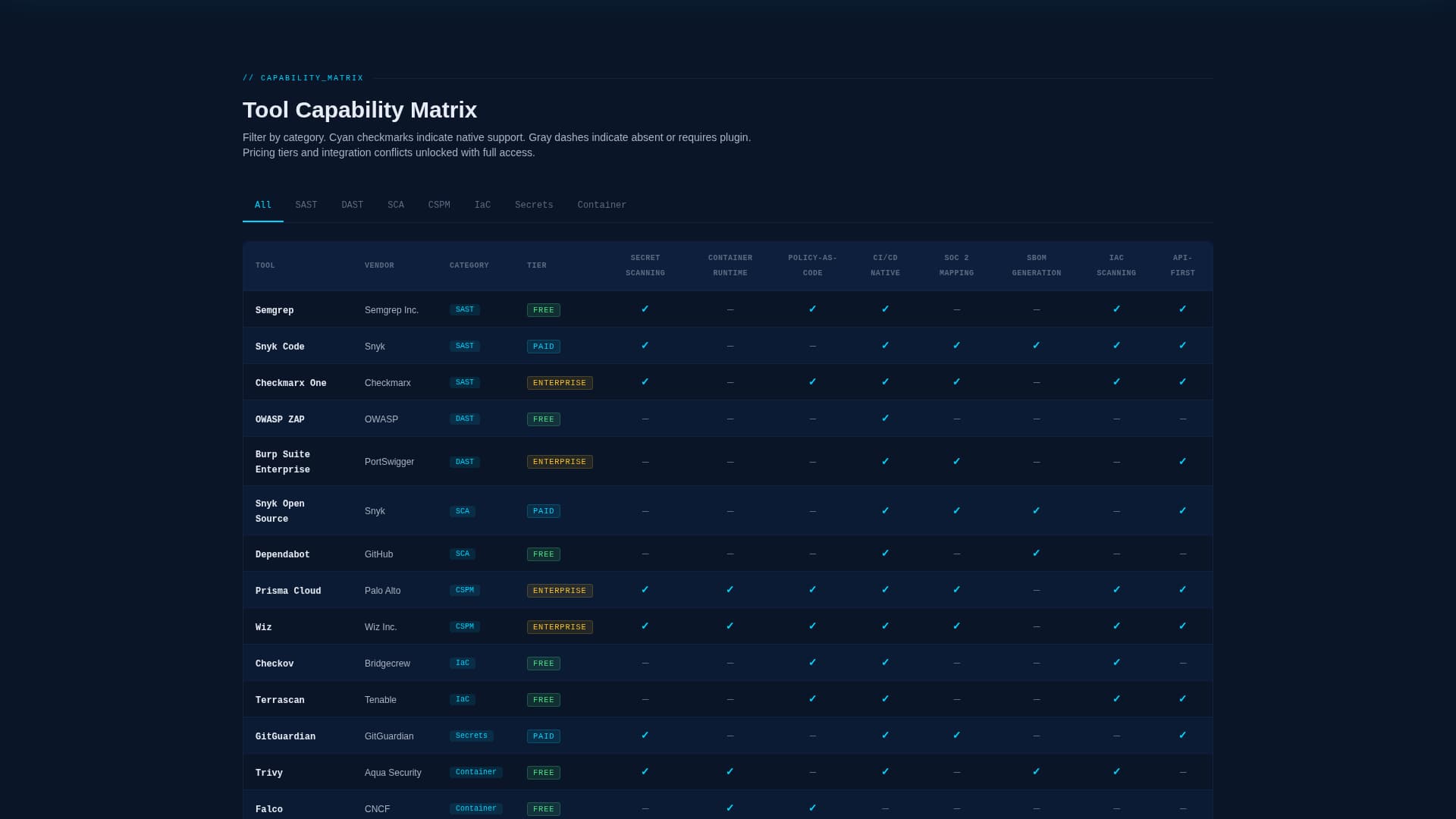The height and width of the screenshot is (819, 1456).
Task: Click Checkov's Policy-as-Code checkmark
Action: tap(813, 663)
